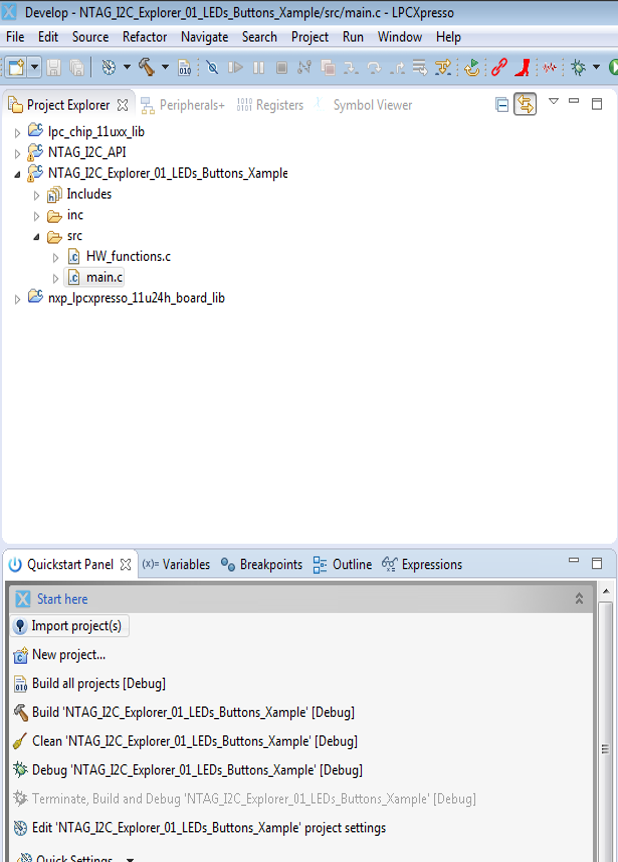Select main.c in the tree

tap(95, 277)
